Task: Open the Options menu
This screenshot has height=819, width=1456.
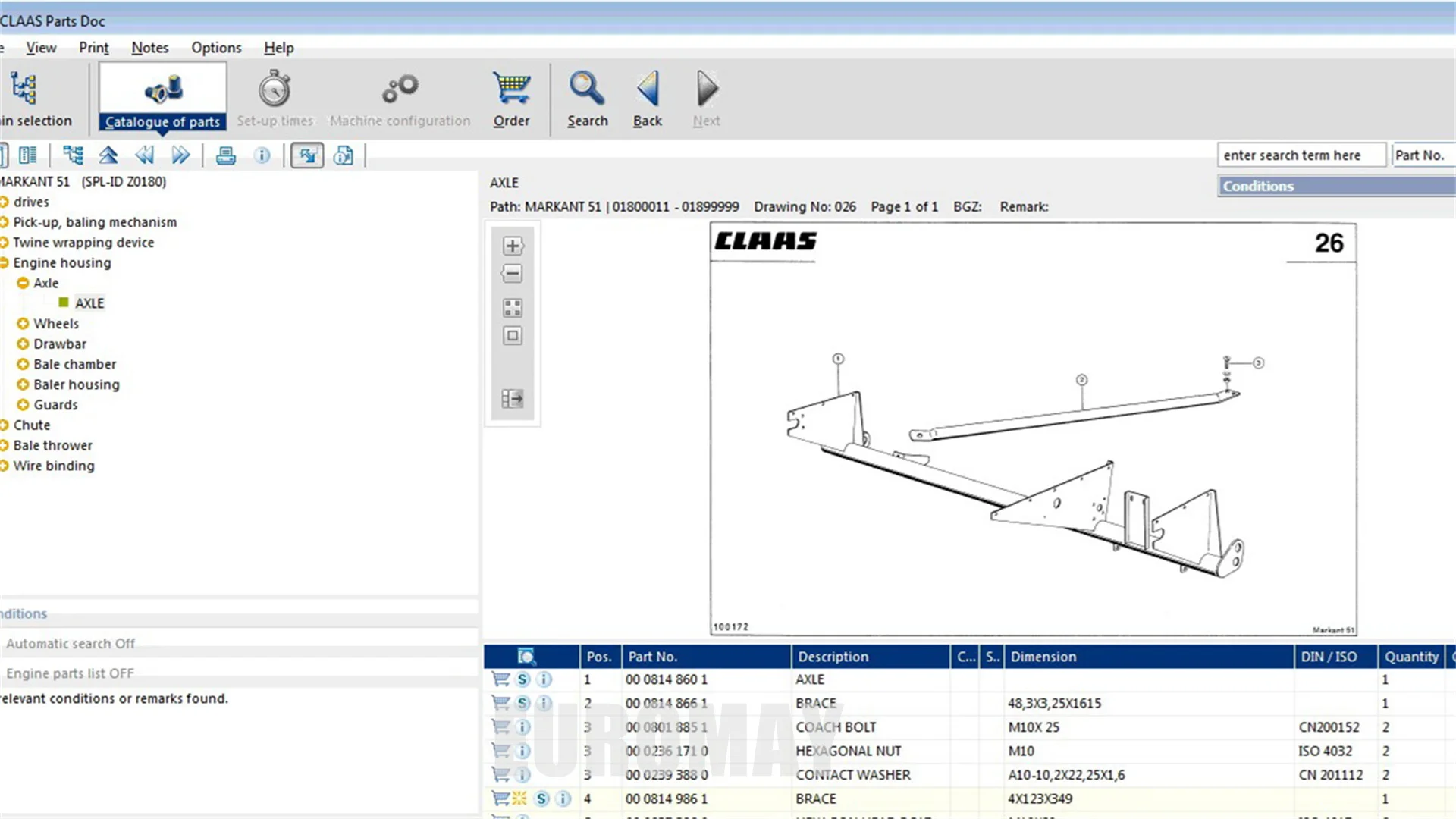Action: pos(216,48)
